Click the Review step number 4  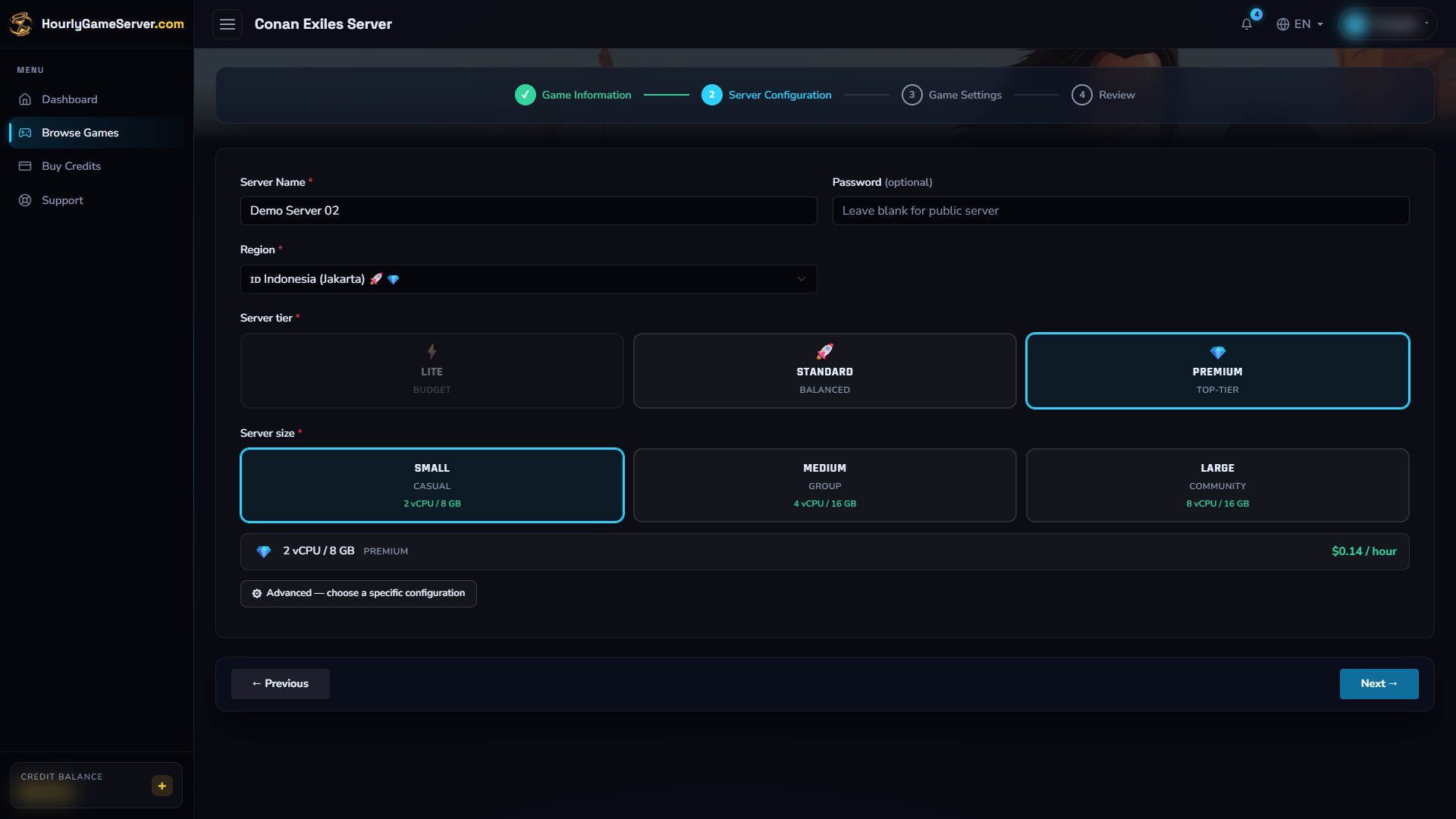(1081, 95)
